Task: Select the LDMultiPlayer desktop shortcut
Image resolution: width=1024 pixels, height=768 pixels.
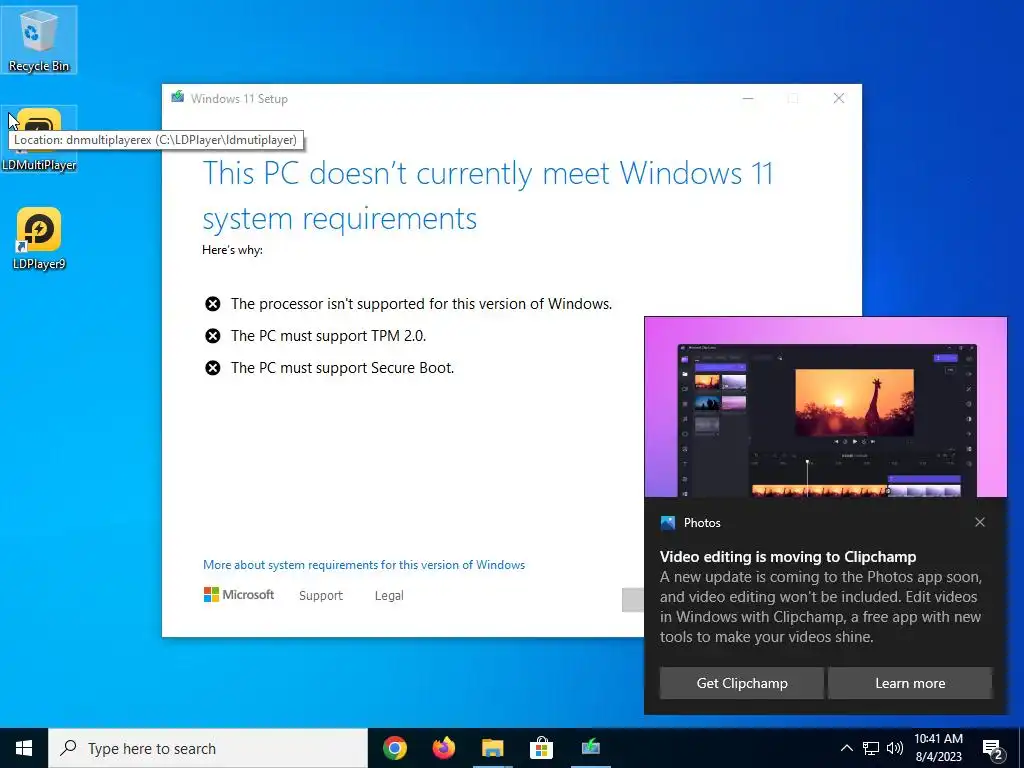Action: [39, 139]
